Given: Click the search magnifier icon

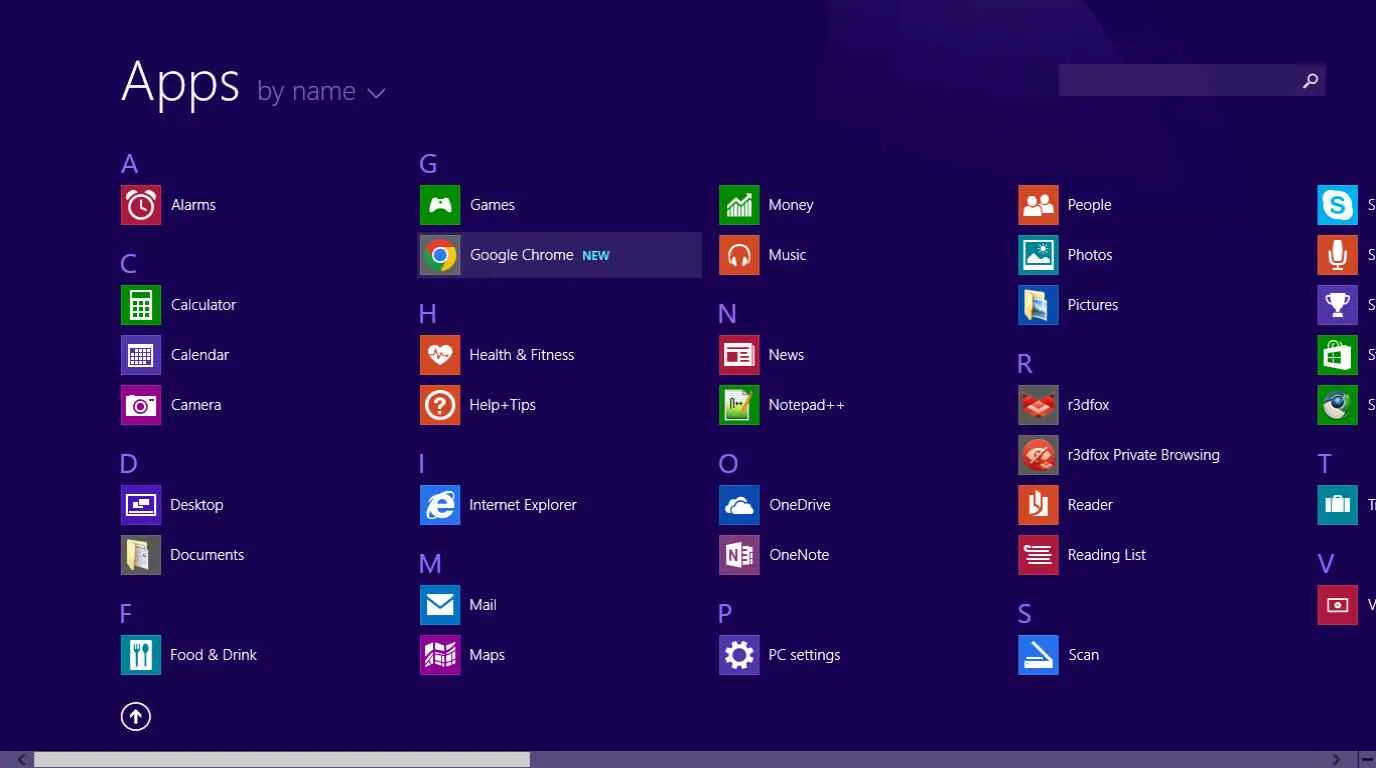Looking at the screenshot, I should click(1311, 81).
